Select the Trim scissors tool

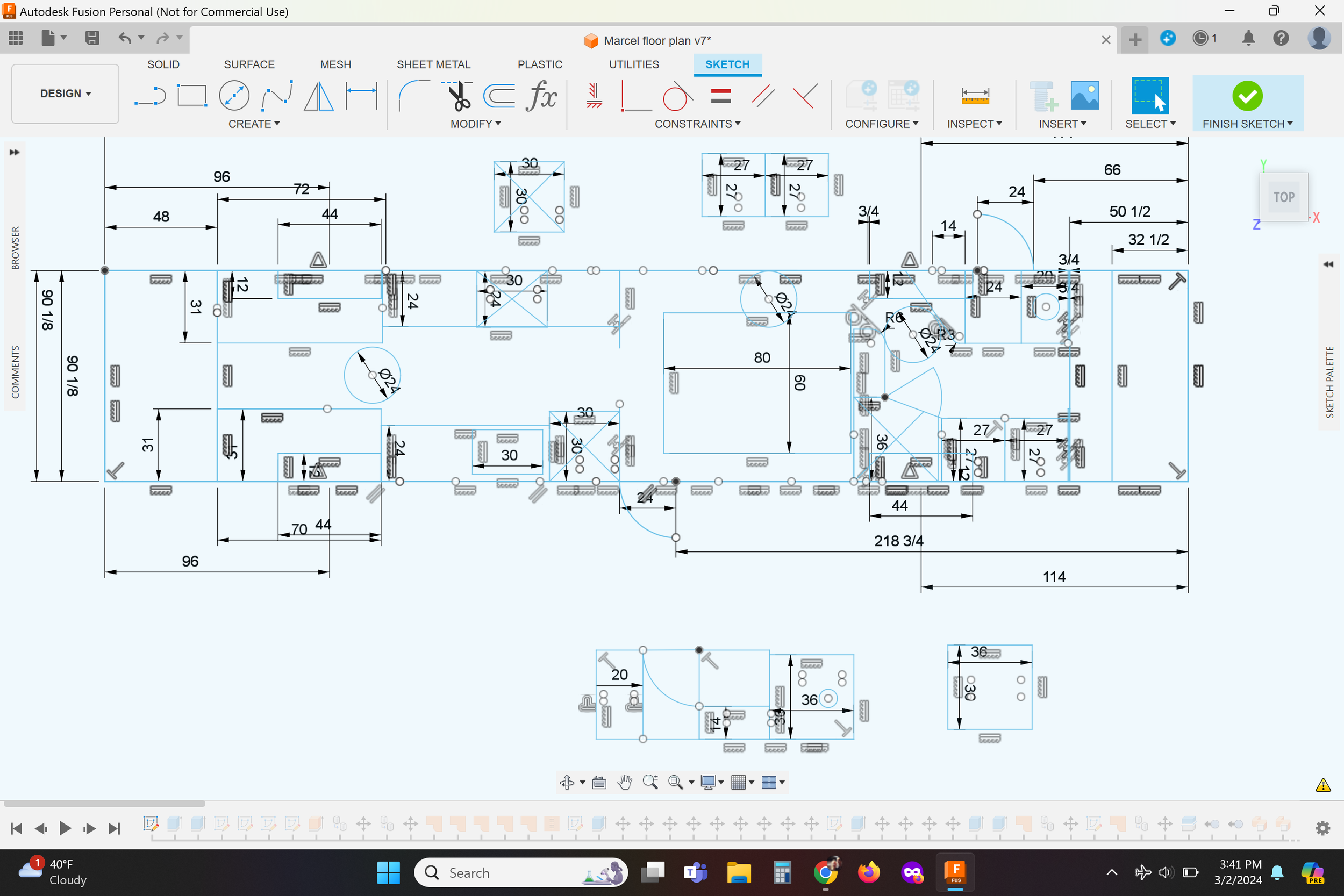[457, 96]
